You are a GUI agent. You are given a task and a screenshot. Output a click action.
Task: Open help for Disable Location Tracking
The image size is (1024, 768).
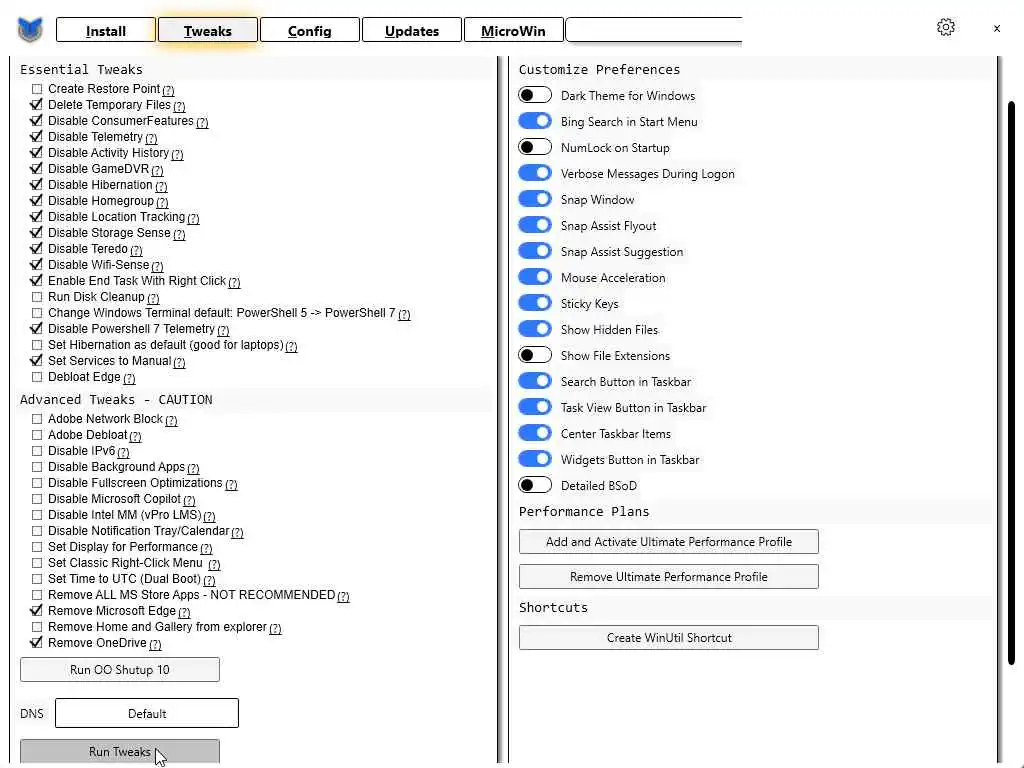[193, 218]
